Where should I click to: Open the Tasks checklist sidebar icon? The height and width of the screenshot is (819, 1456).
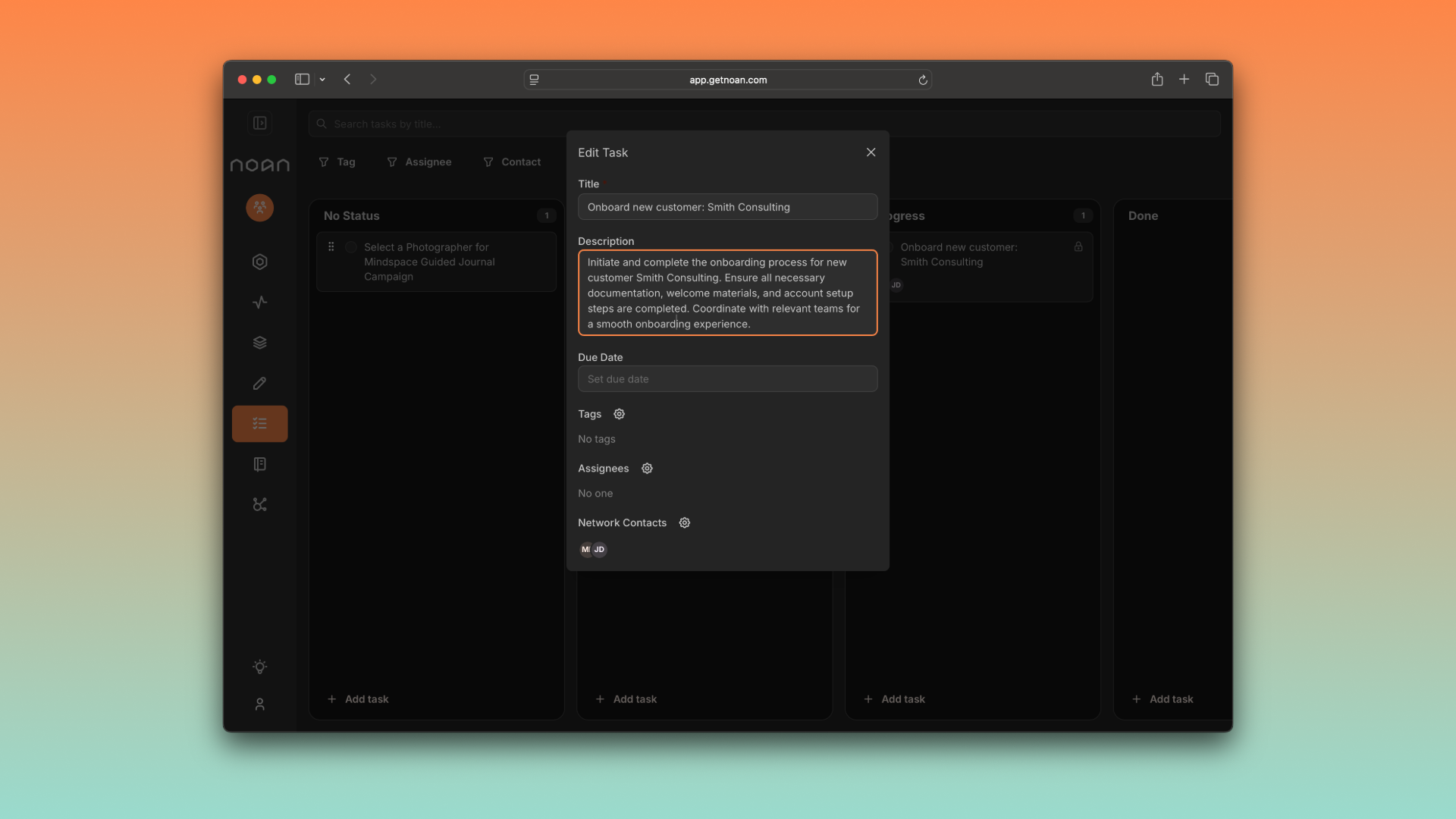tap(259, 424)
